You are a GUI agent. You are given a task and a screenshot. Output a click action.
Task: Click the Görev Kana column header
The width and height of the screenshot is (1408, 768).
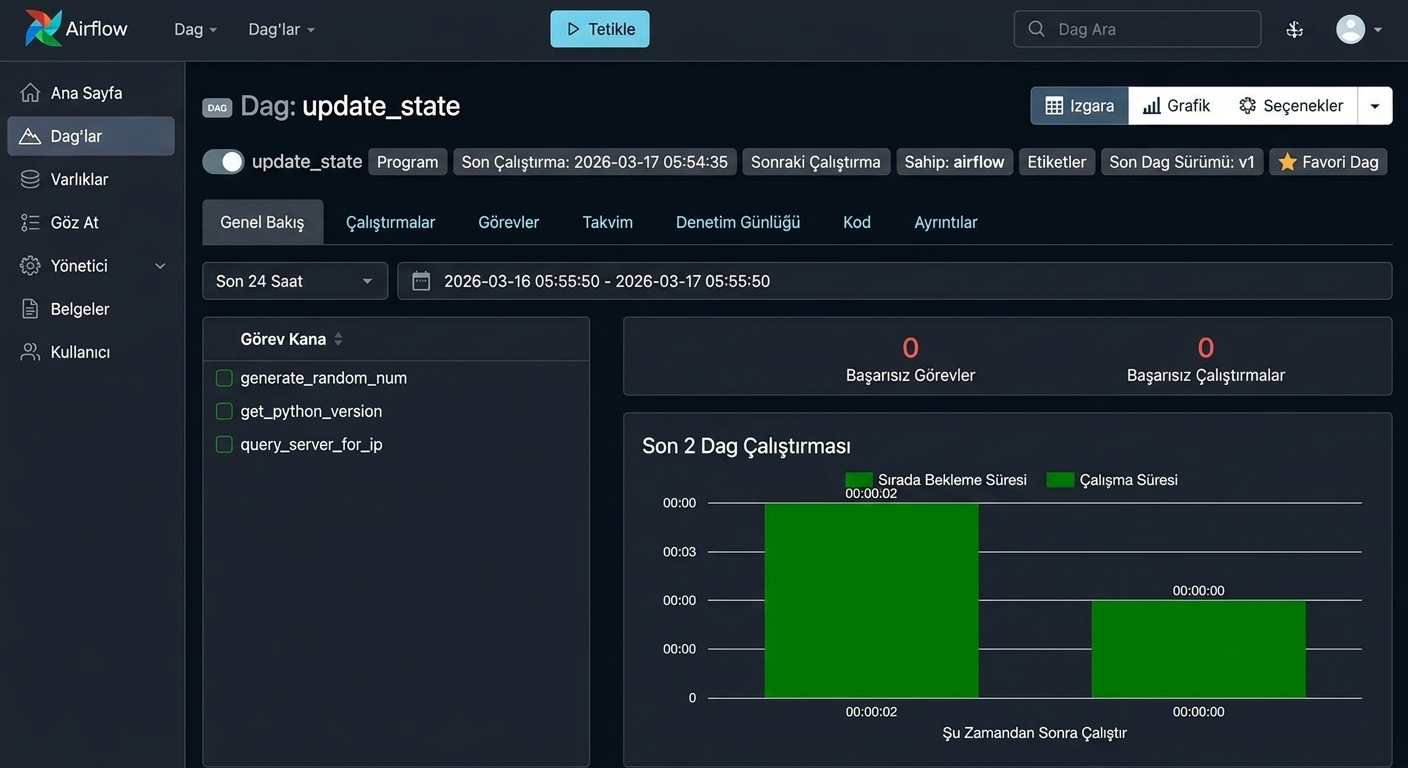point(283,339)
